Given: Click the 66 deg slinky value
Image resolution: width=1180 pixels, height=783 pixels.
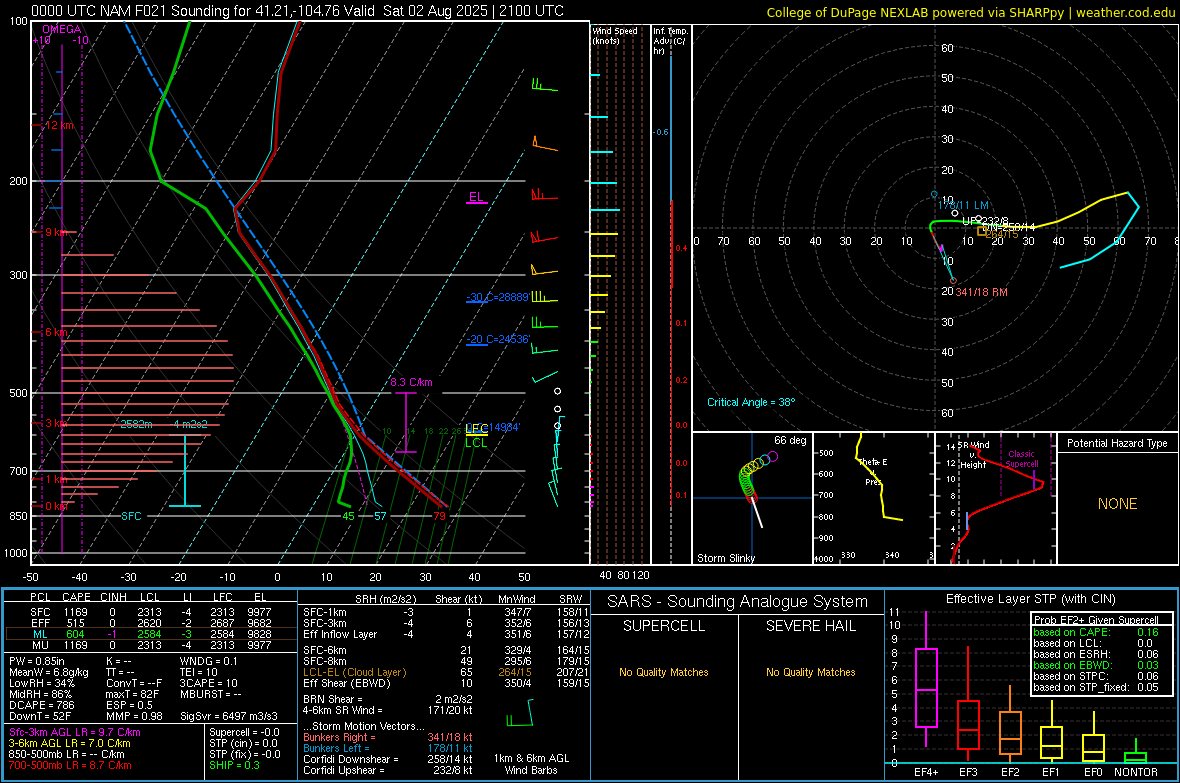Looking at the screenshot, I should point(790,440).
